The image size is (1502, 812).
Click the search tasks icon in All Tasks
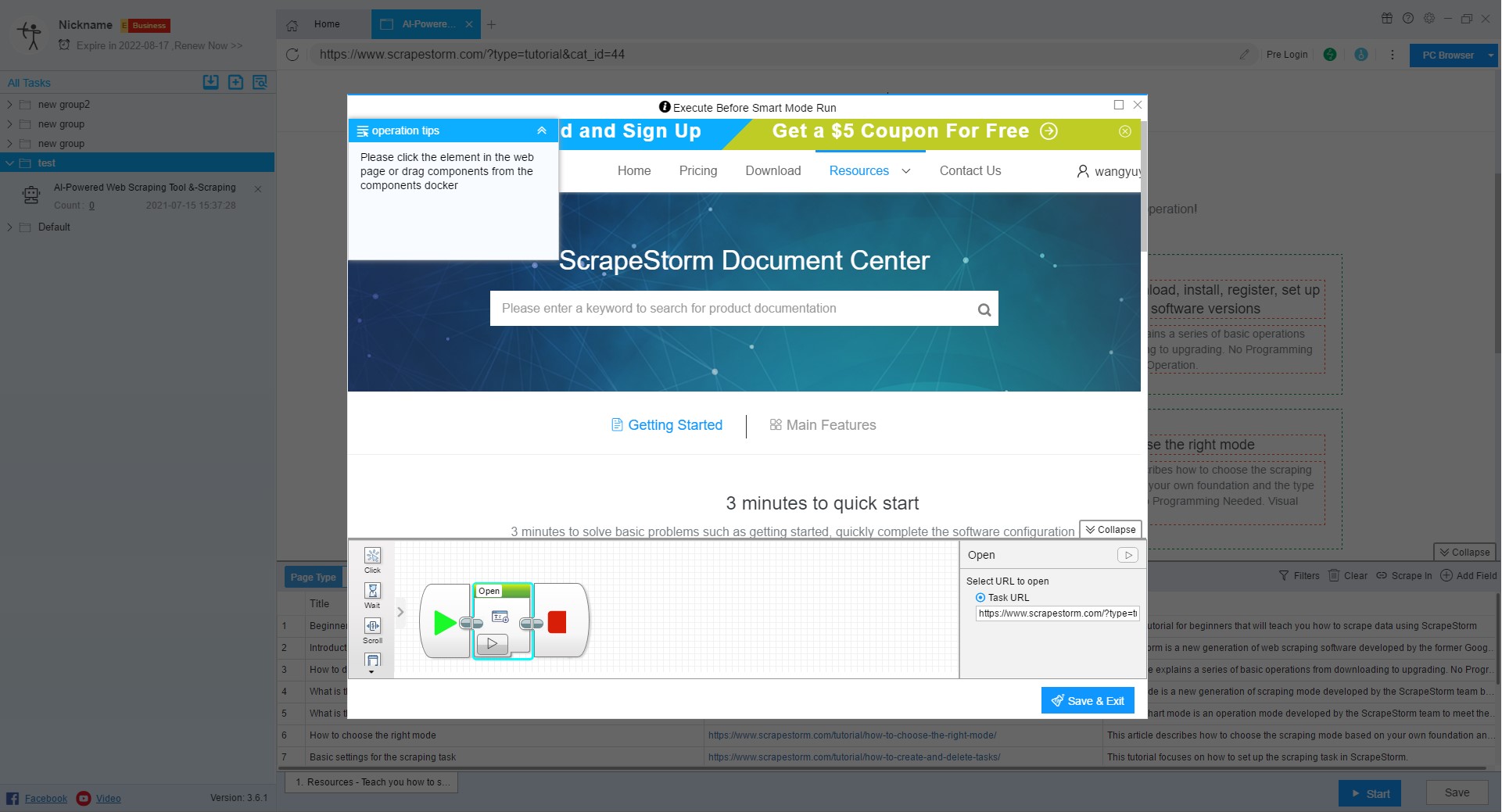point(260,82)
